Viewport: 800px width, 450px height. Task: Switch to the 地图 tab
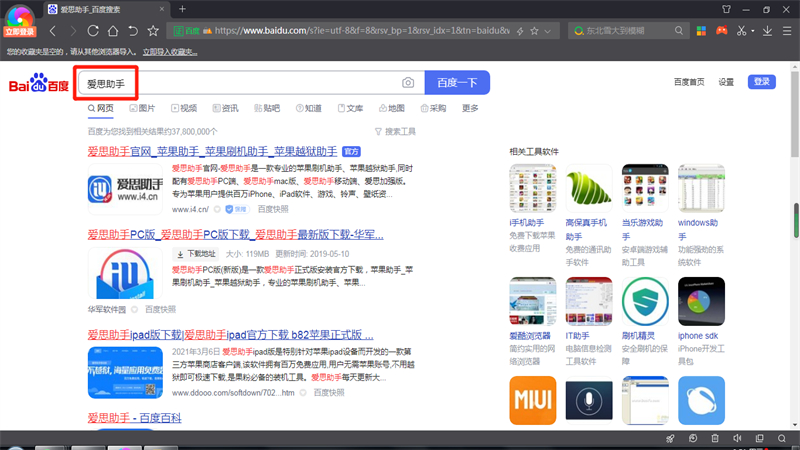(392, 108)
